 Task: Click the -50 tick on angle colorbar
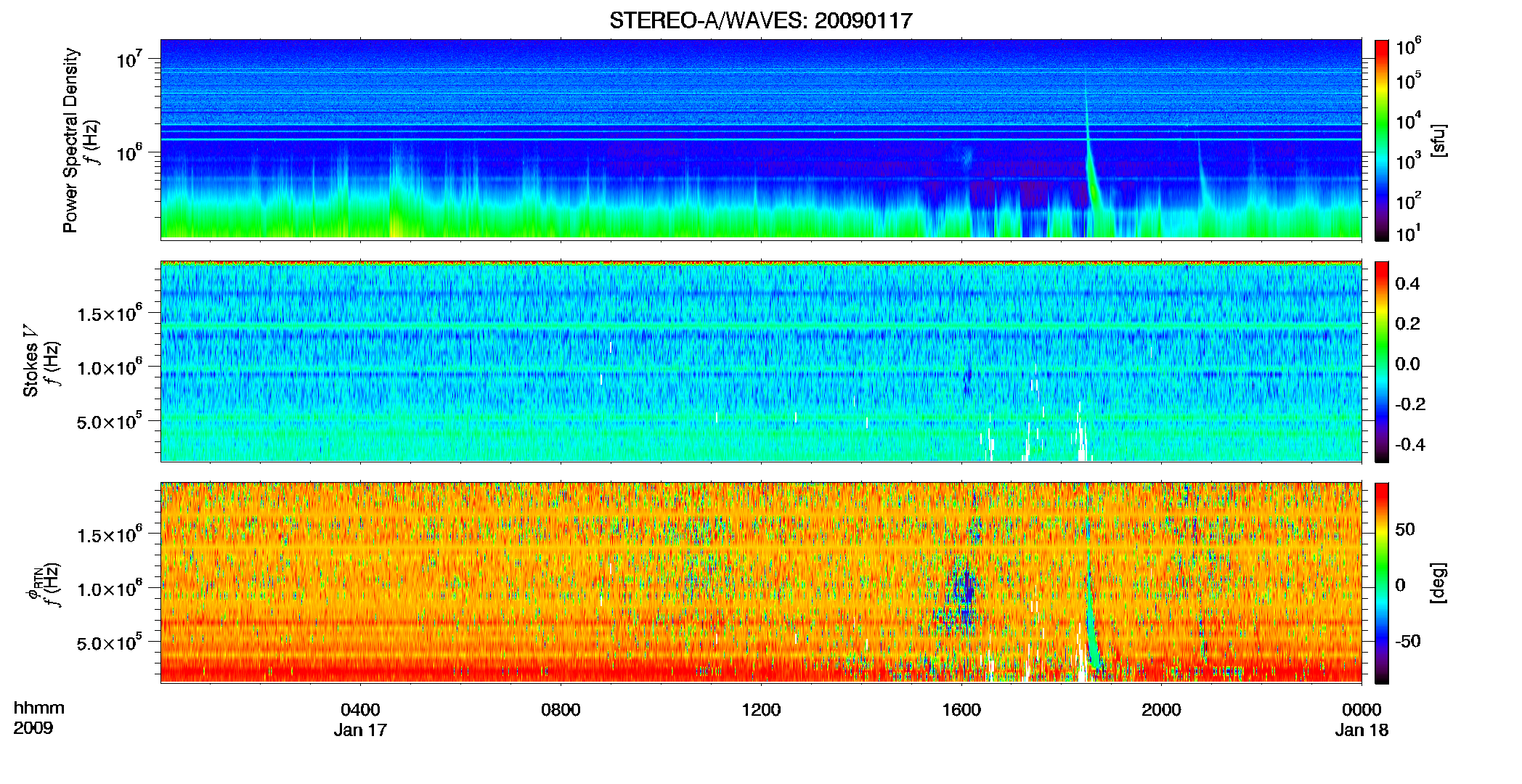tap(1407, 641)
